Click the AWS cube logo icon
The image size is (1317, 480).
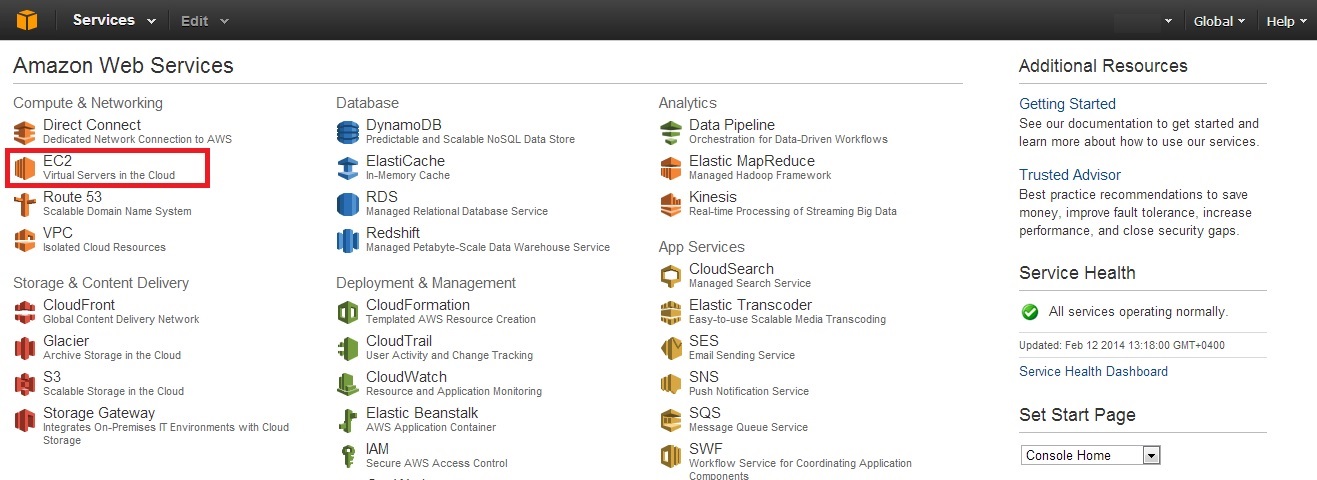click(26, 20)
